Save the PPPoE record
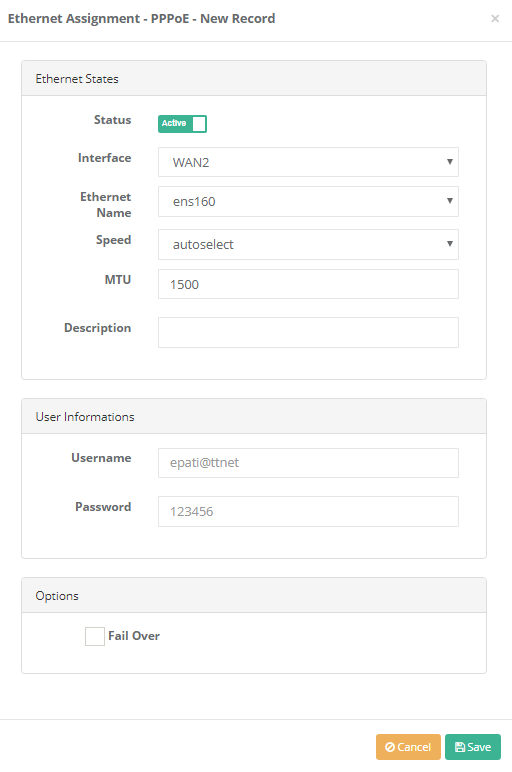The height and width of the screenshot is (772, 512). pos(473,747)
